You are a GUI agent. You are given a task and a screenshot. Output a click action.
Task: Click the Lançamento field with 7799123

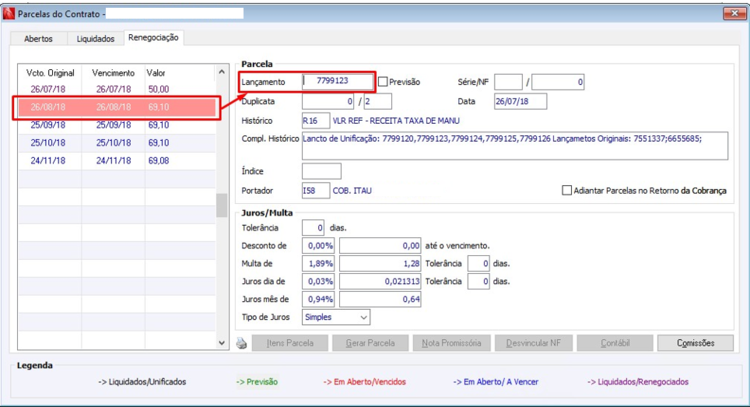[338, 81]
